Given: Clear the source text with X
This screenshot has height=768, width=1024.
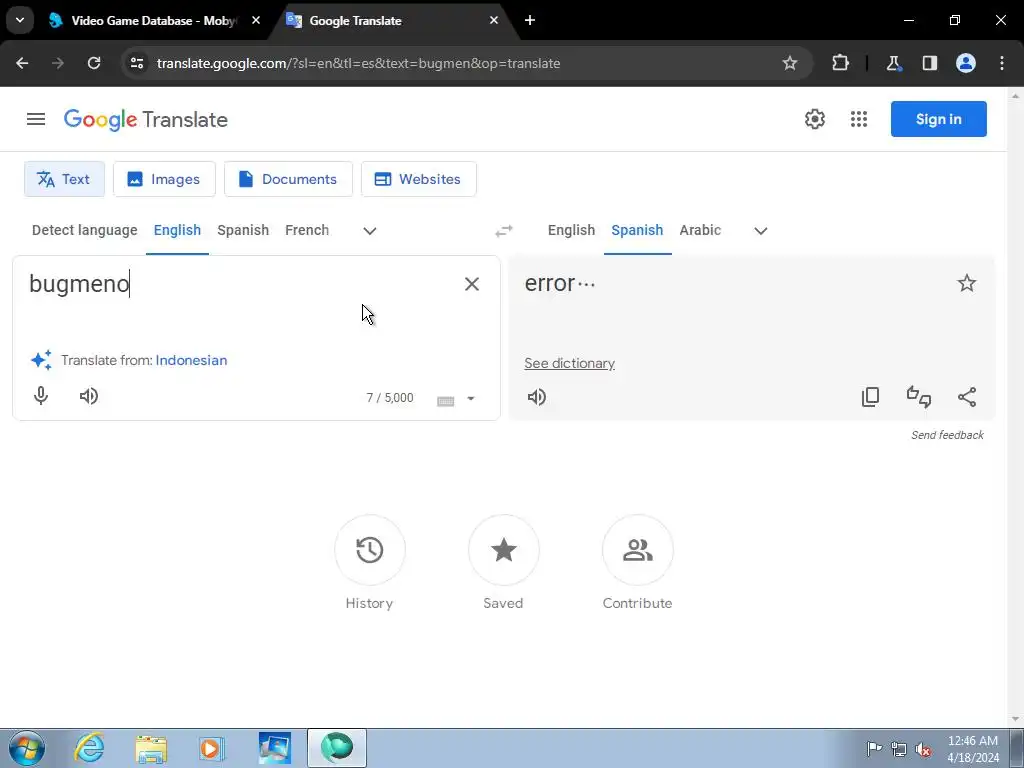Looking at the screenshot, I should pyautogui.click(x=472, y=283).
